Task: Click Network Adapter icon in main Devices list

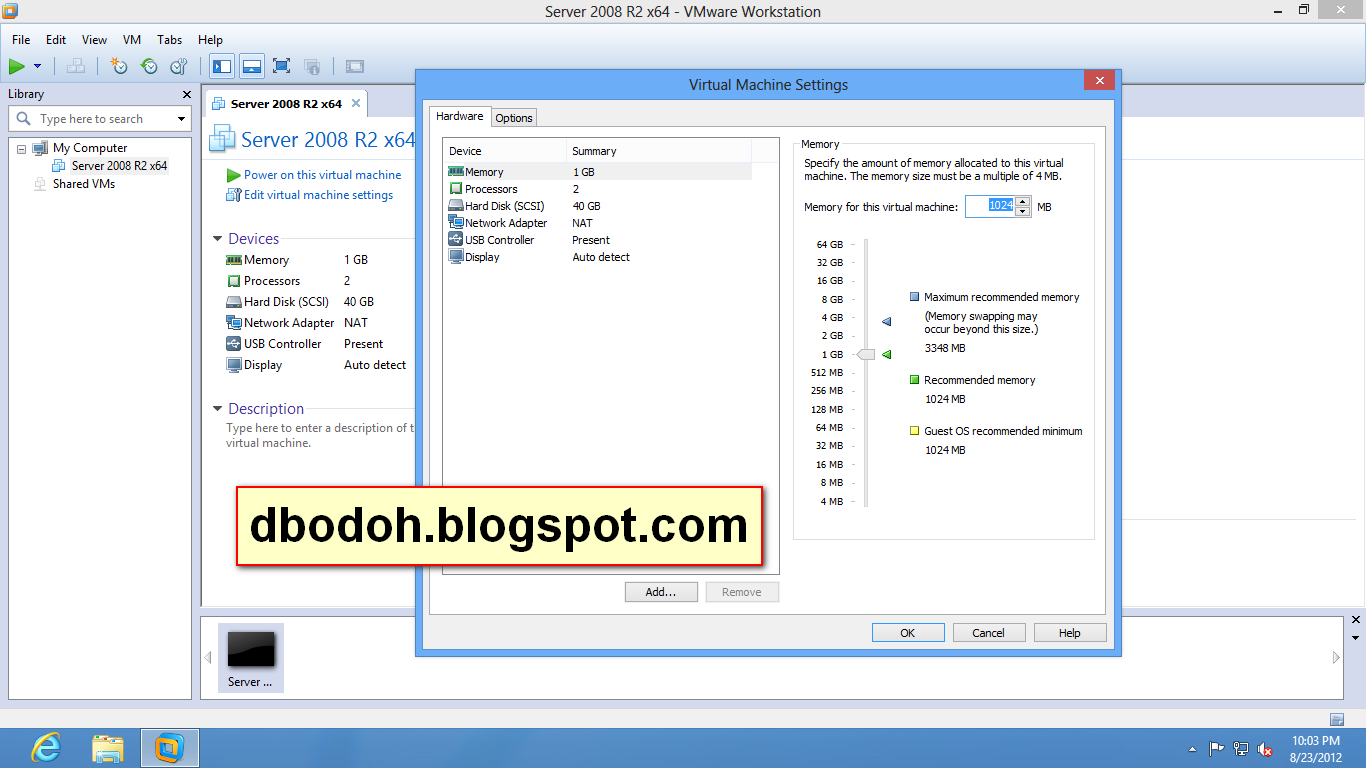Action: tap(234, 323)
